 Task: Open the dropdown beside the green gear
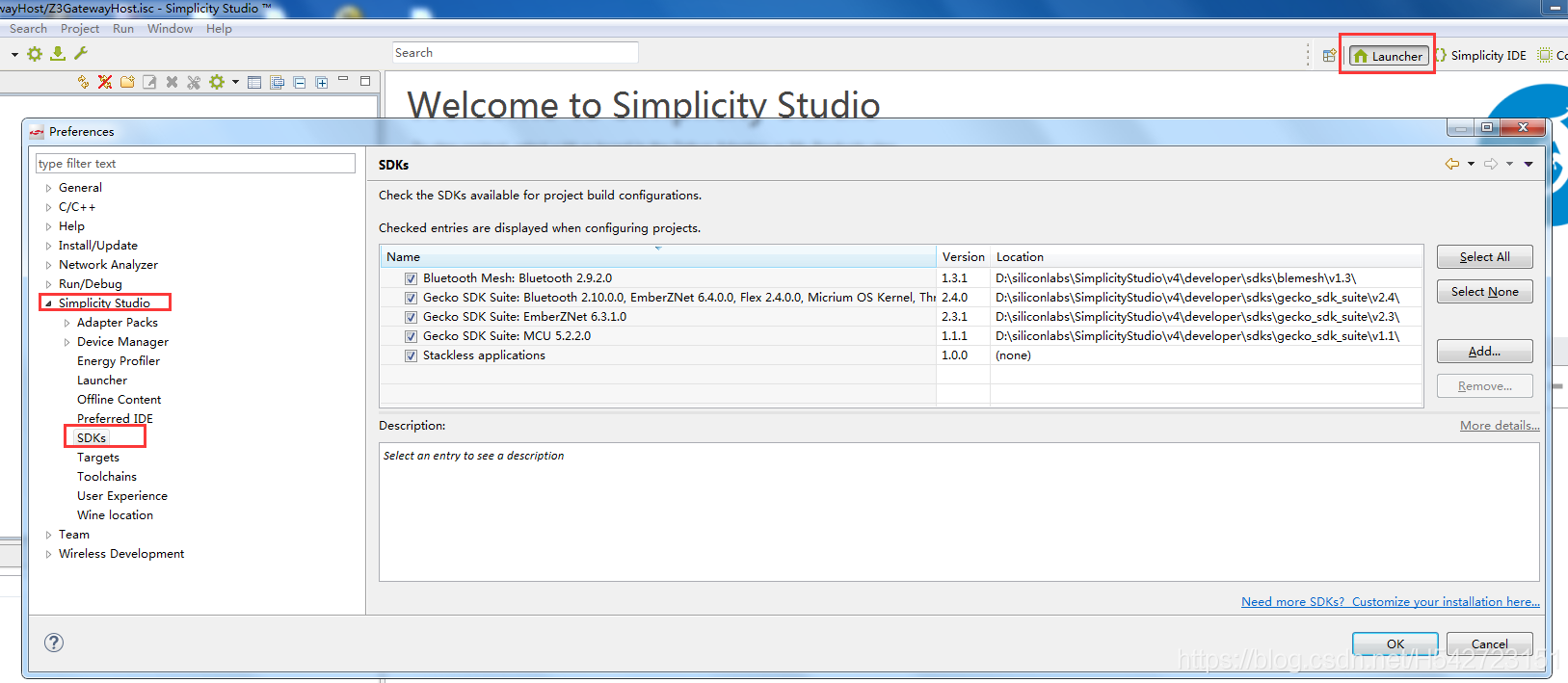[235, 82]
